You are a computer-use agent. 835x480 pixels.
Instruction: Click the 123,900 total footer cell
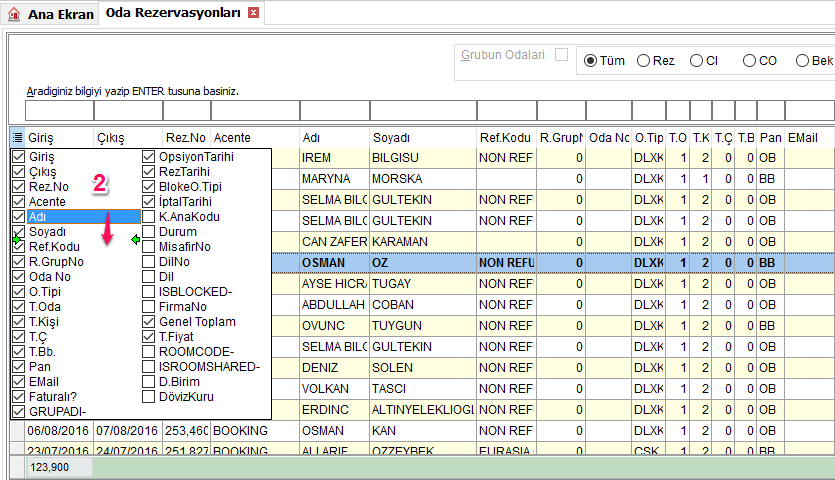click(59, 467)
